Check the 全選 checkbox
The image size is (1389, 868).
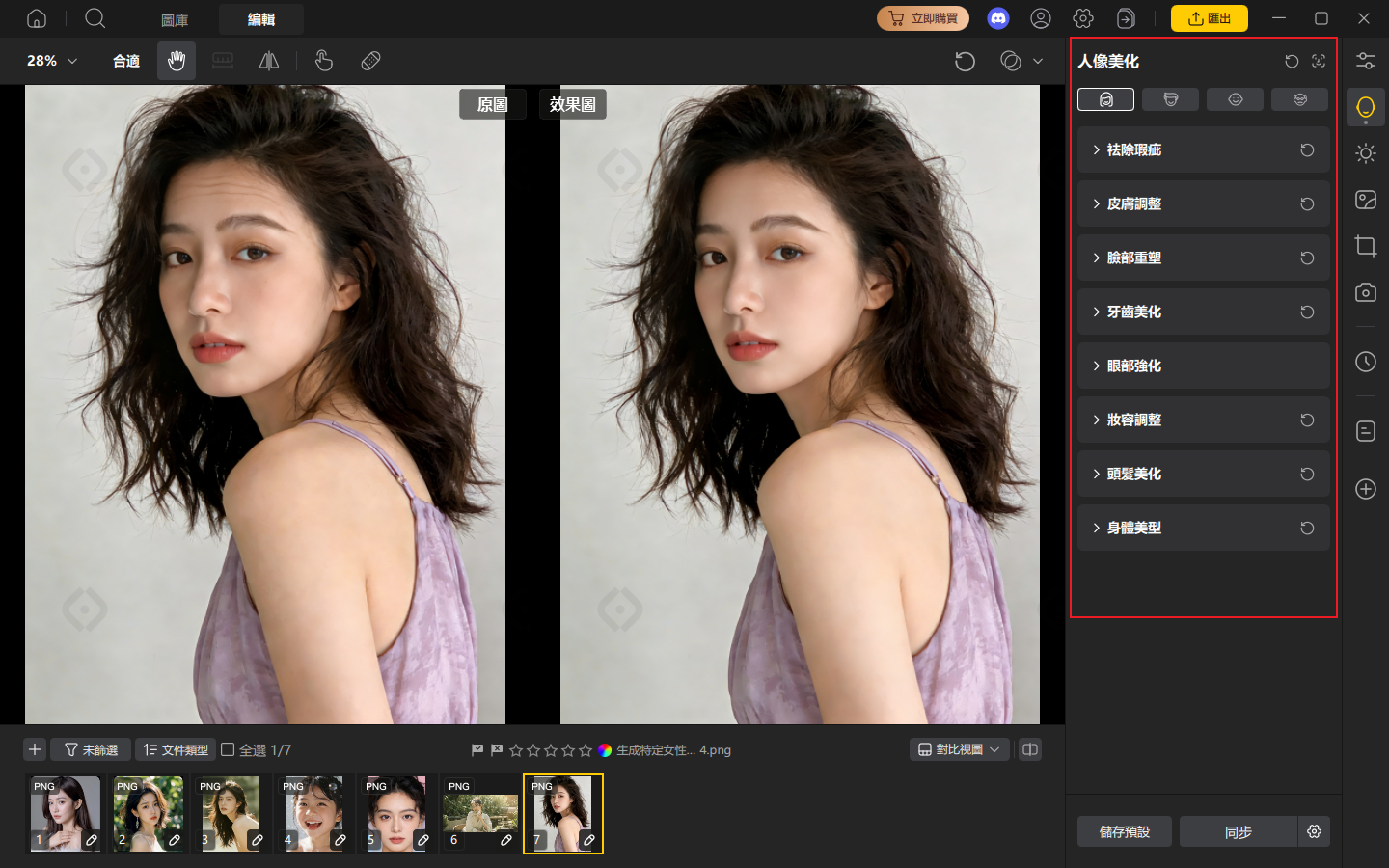pyautogui.click(x=228, y=749)
